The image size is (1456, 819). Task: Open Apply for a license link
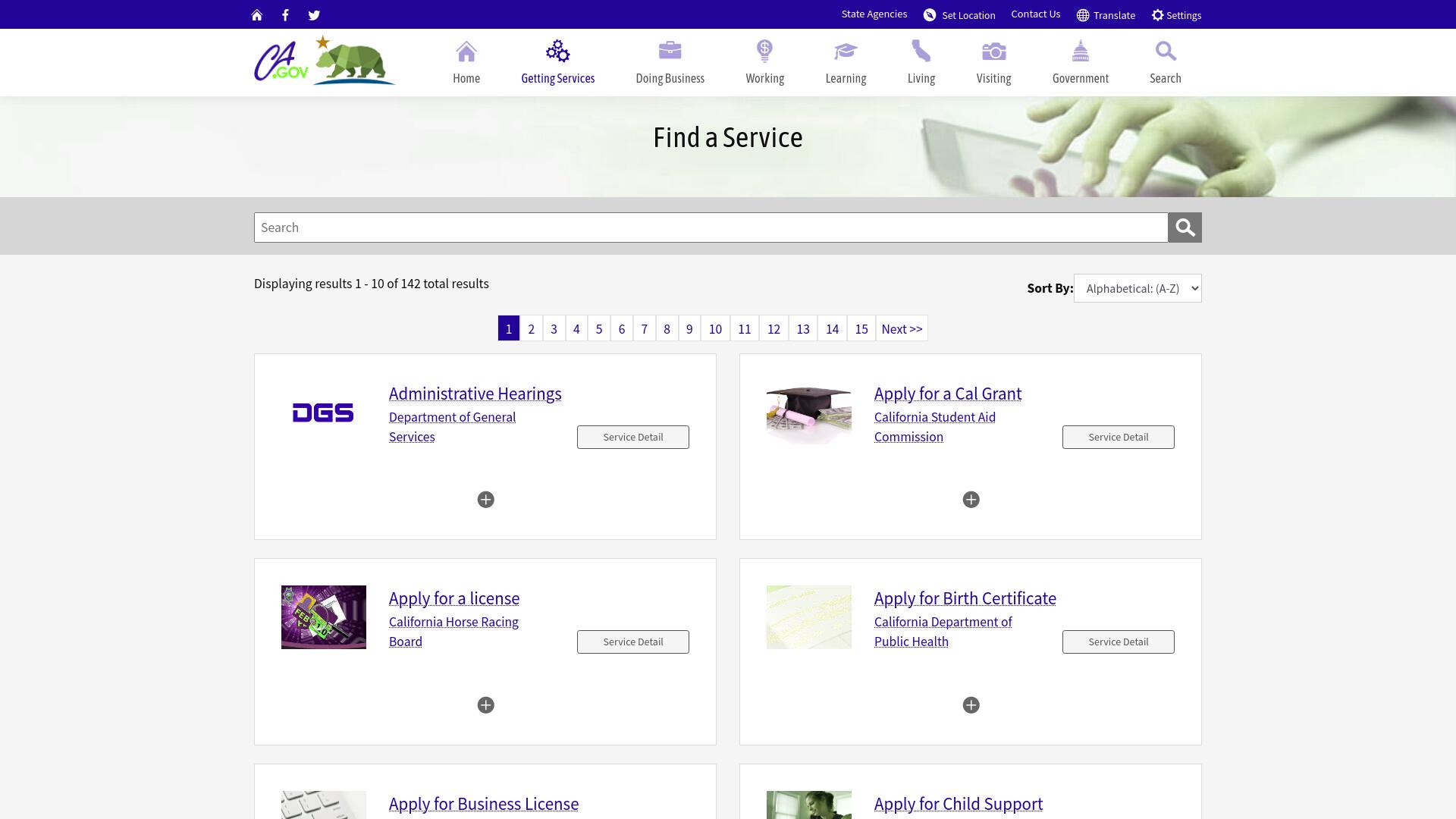click(x=454, y=598)
